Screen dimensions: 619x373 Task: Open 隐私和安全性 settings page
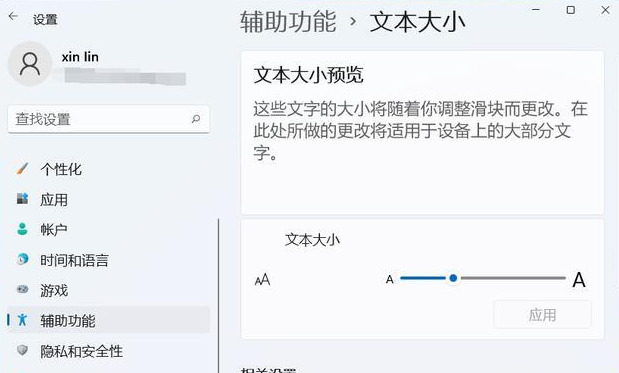point(109,351)
